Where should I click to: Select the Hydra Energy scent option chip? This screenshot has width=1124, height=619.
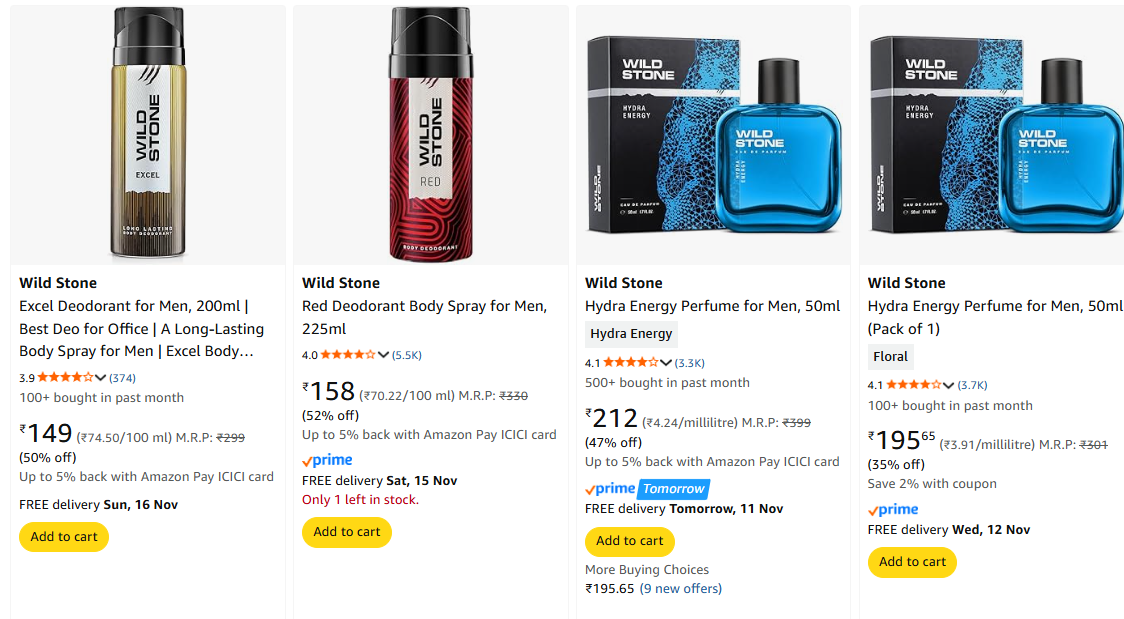pyautogui.click(x=631, y=334)
